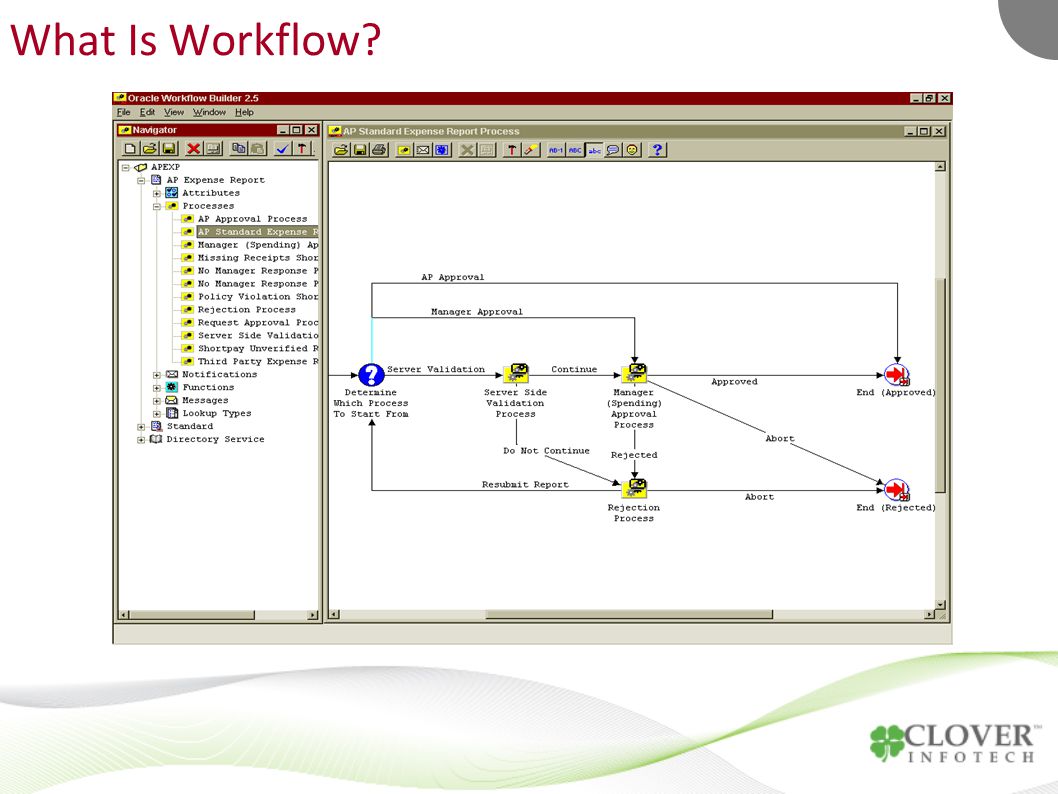Click the Paste icon in Navigator toolbar

click(258, 148)
